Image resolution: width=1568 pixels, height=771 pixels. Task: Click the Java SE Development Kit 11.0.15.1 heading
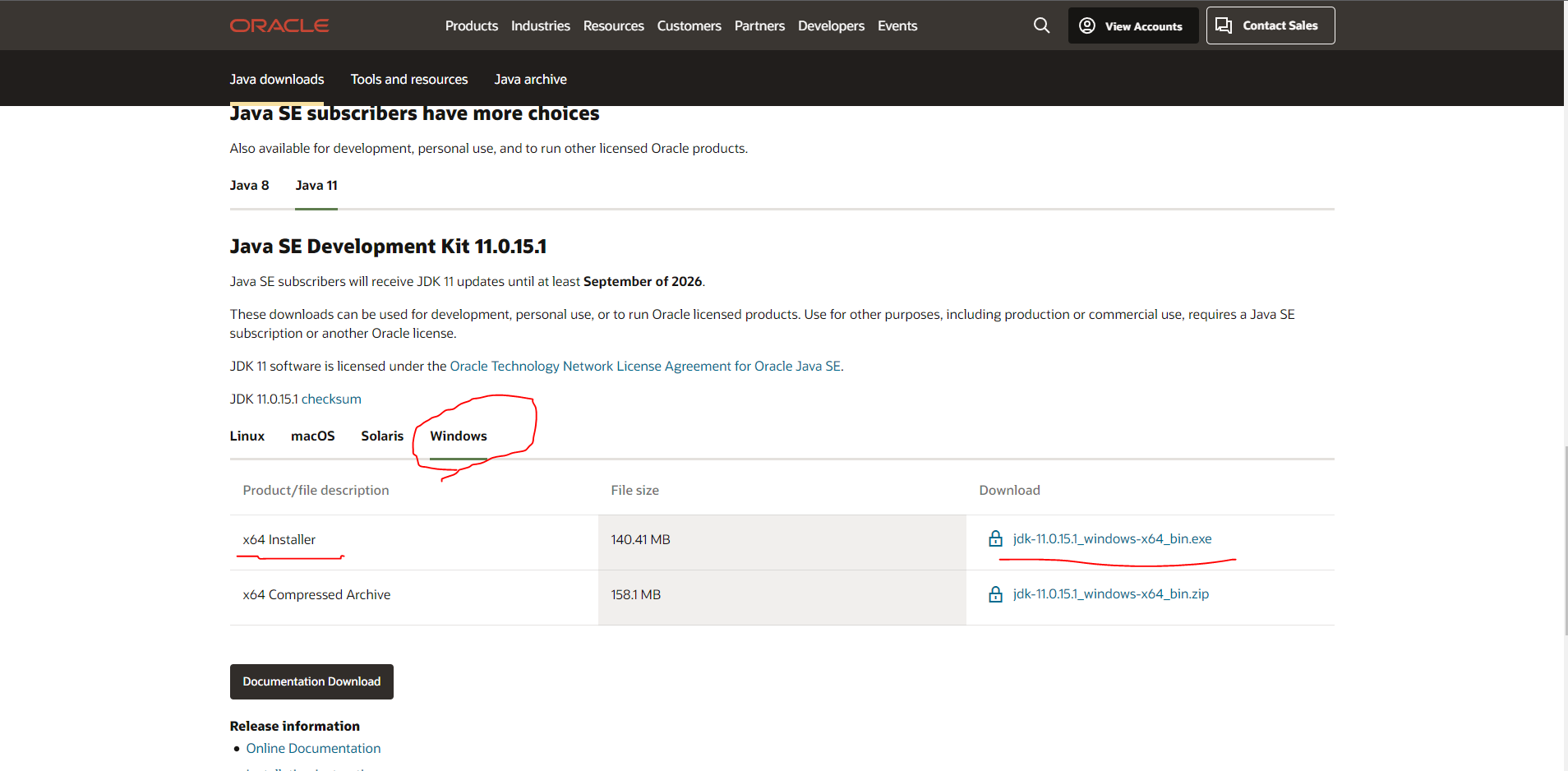click(388, 247)
